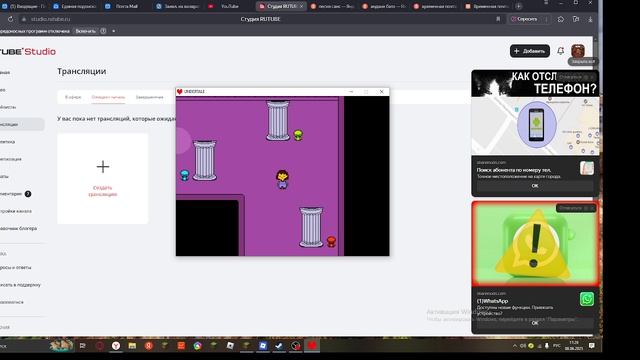
Task: Click the browser address bar
Action: [x=260, y=19]
